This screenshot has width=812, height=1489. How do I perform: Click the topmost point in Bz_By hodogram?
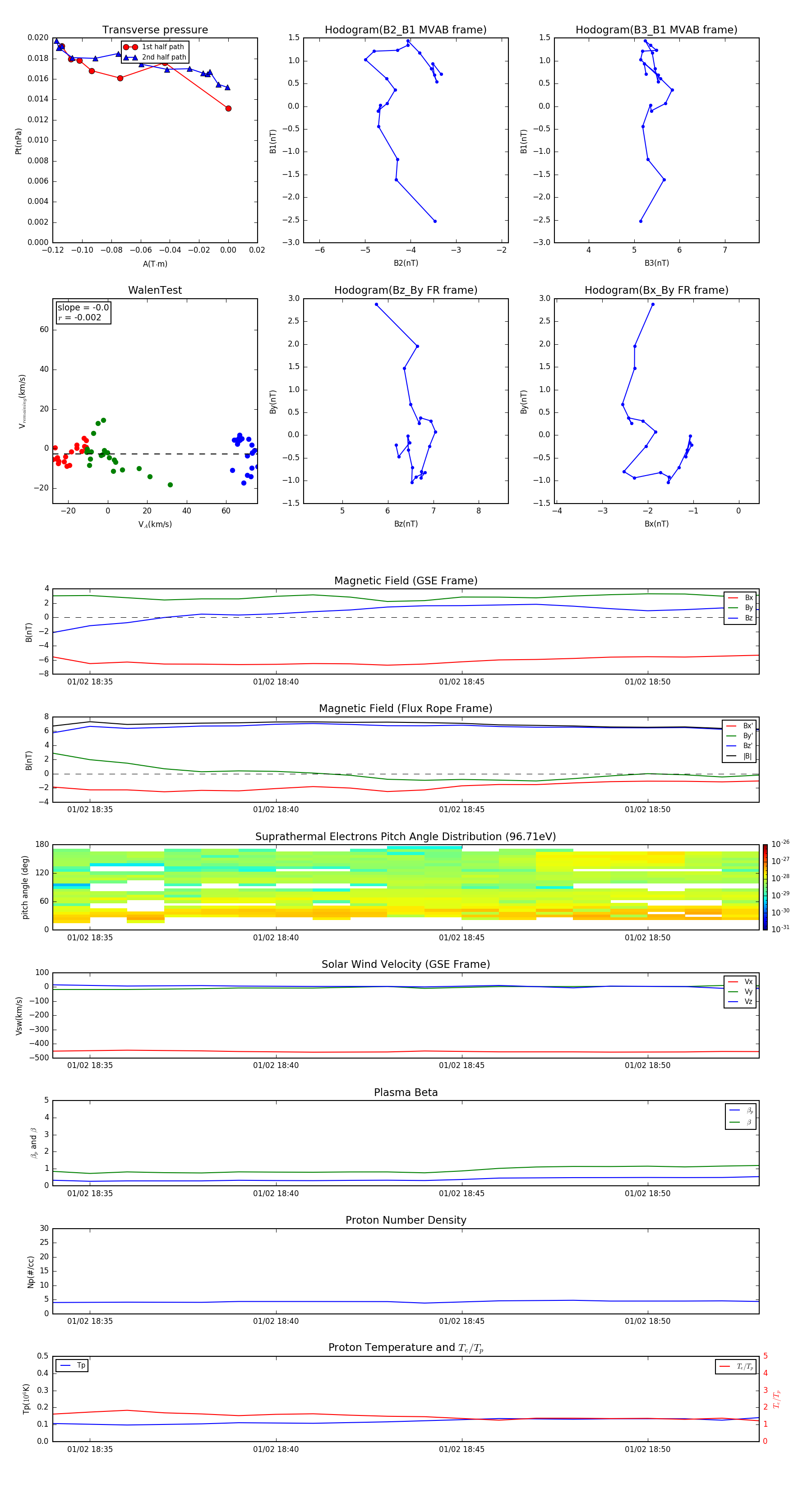pyautogui.click(x=376, y=305)
